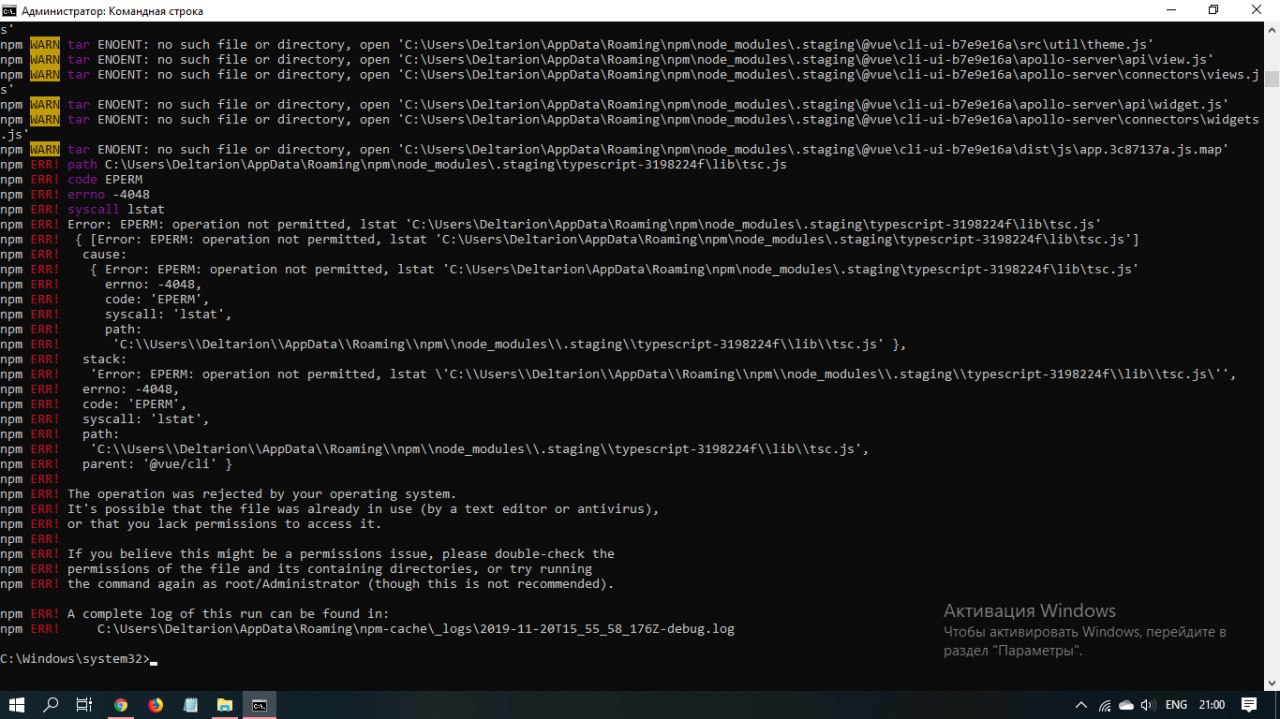Viewport: 1280px width, 719px height.
Task: Click the 'cause:' line in the error
Action: 104,254
